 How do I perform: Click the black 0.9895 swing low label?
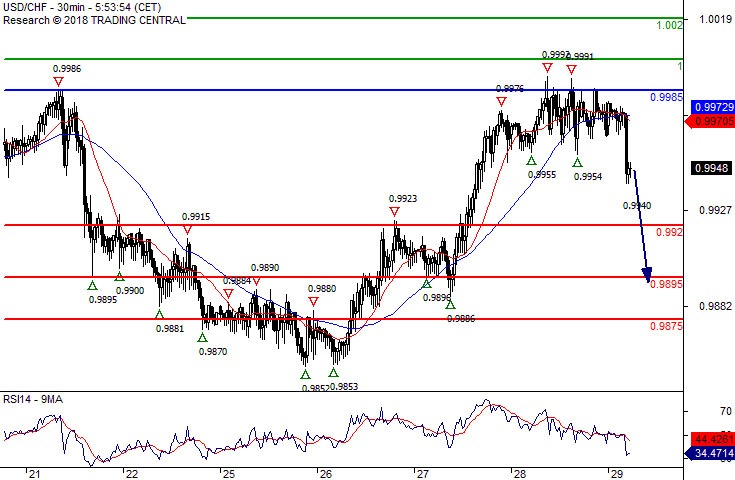pyautogui.click(x=103, y=299)
